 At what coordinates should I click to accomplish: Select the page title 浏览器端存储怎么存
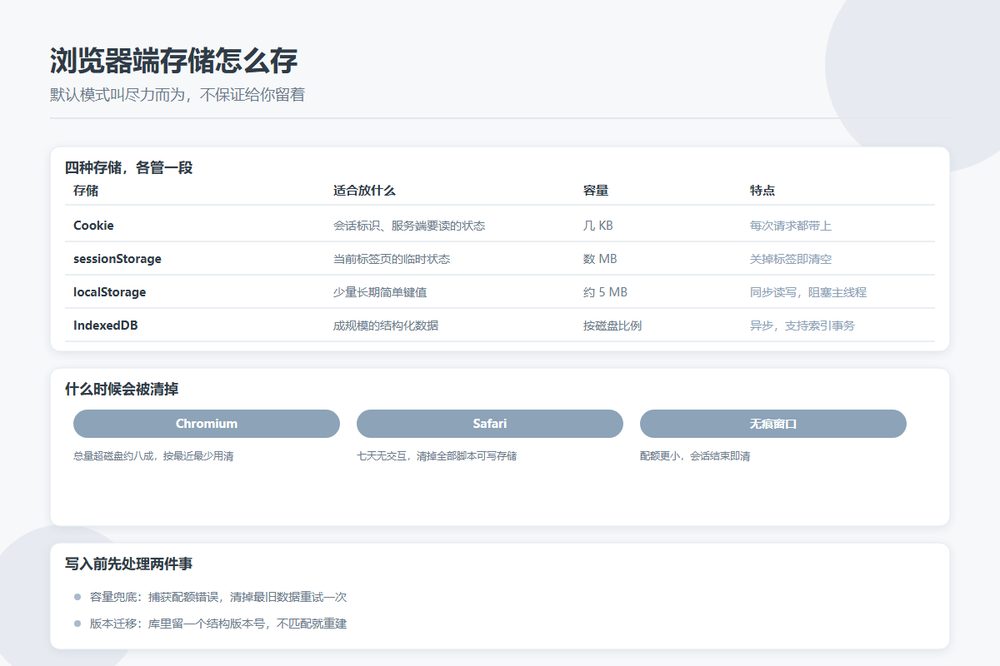click(x=173, y=61)
